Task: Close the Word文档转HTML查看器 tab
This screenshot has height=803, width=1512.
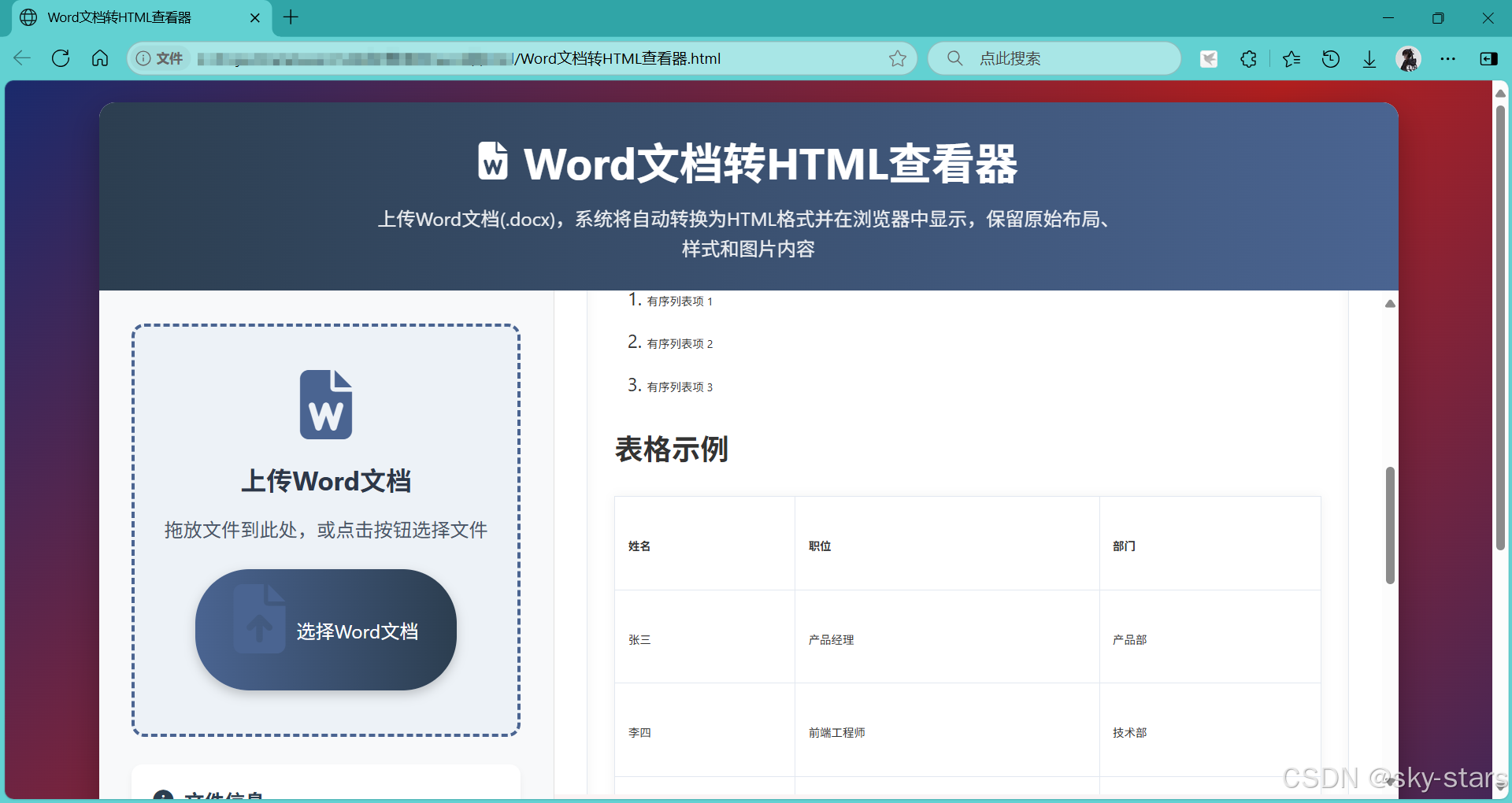Action: pyautogui.click(x=255, y=17)
